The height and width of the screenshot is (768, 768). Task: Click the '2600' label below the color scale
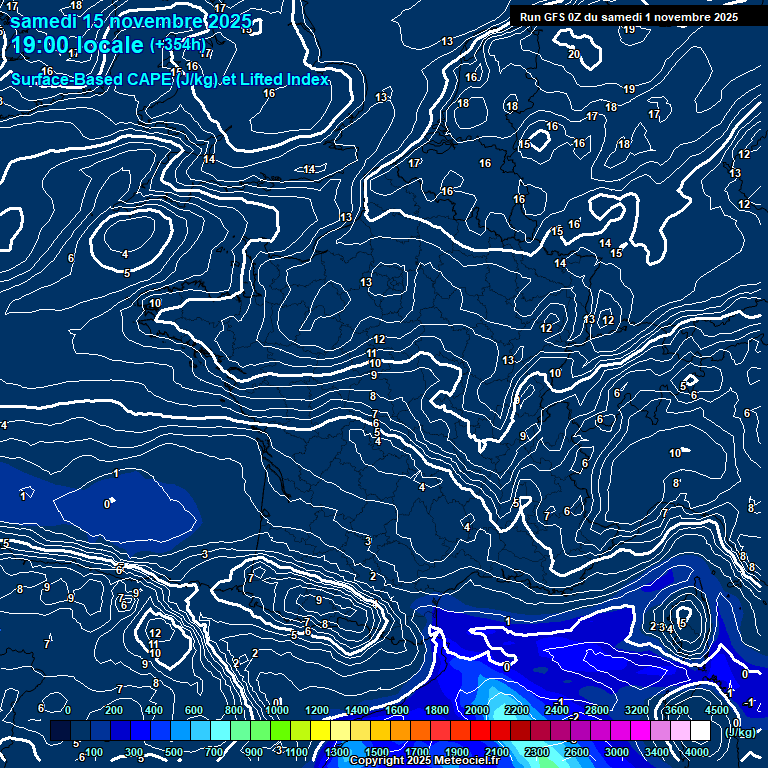point(577,752)
